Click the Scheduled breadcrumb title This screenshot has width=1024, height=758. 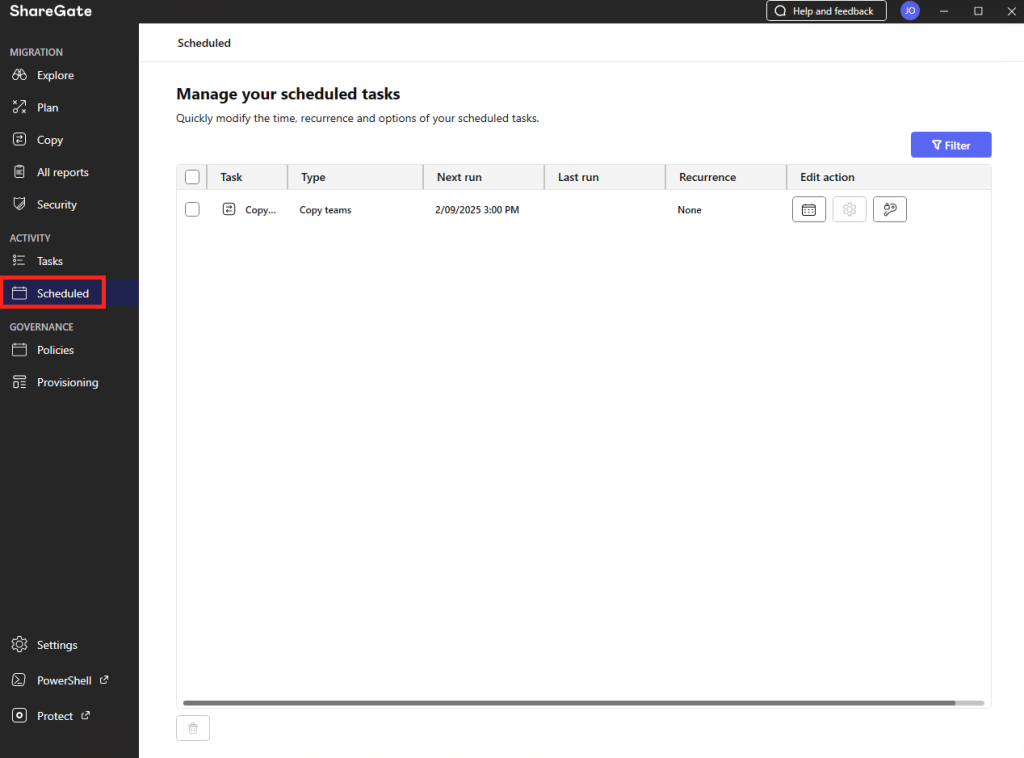pyautogui.click(x=204, y=43)
